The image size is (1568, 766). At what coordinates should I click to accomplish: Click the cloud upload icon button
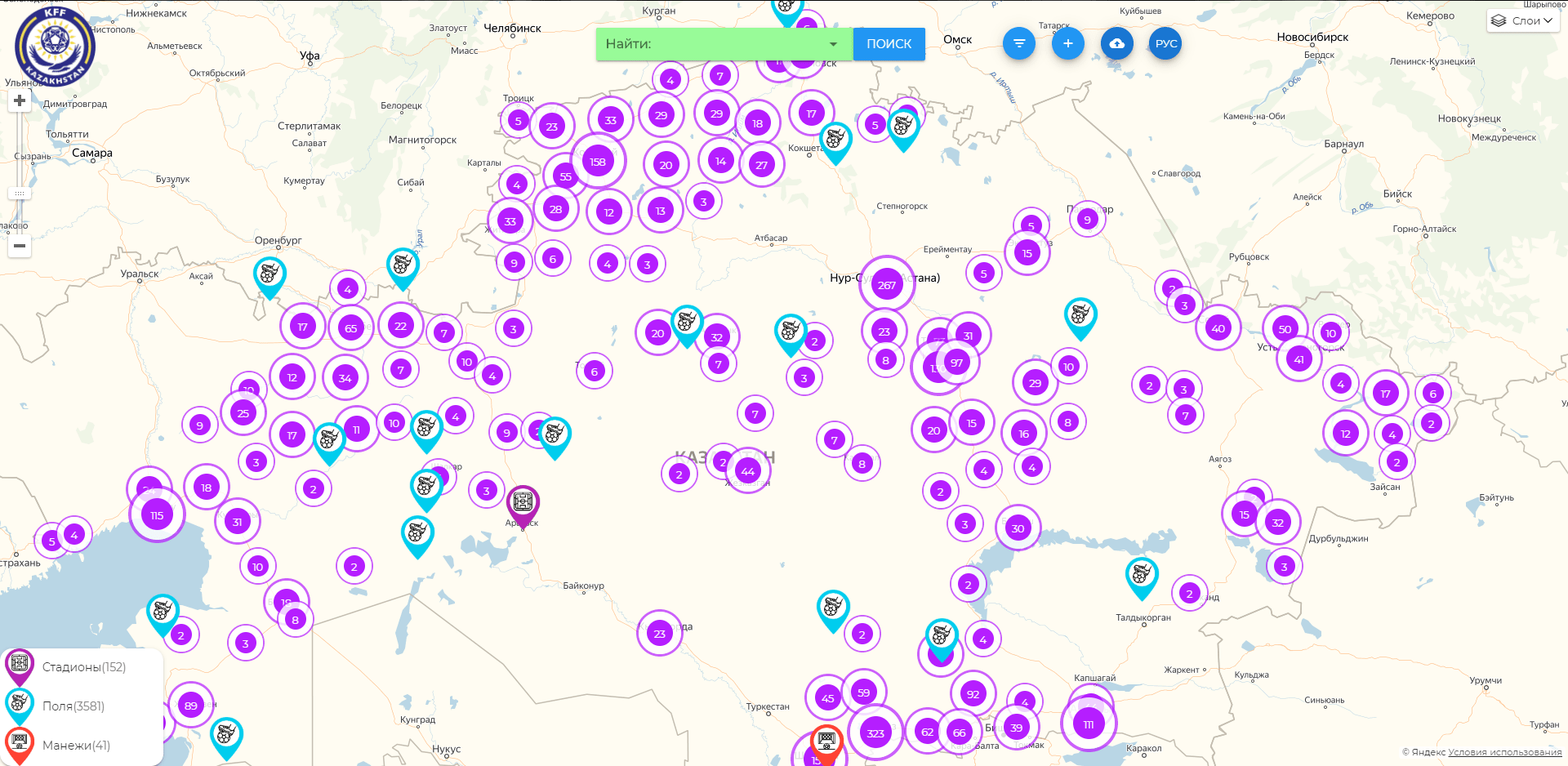pyautogui.click(x=1116, y=43)
